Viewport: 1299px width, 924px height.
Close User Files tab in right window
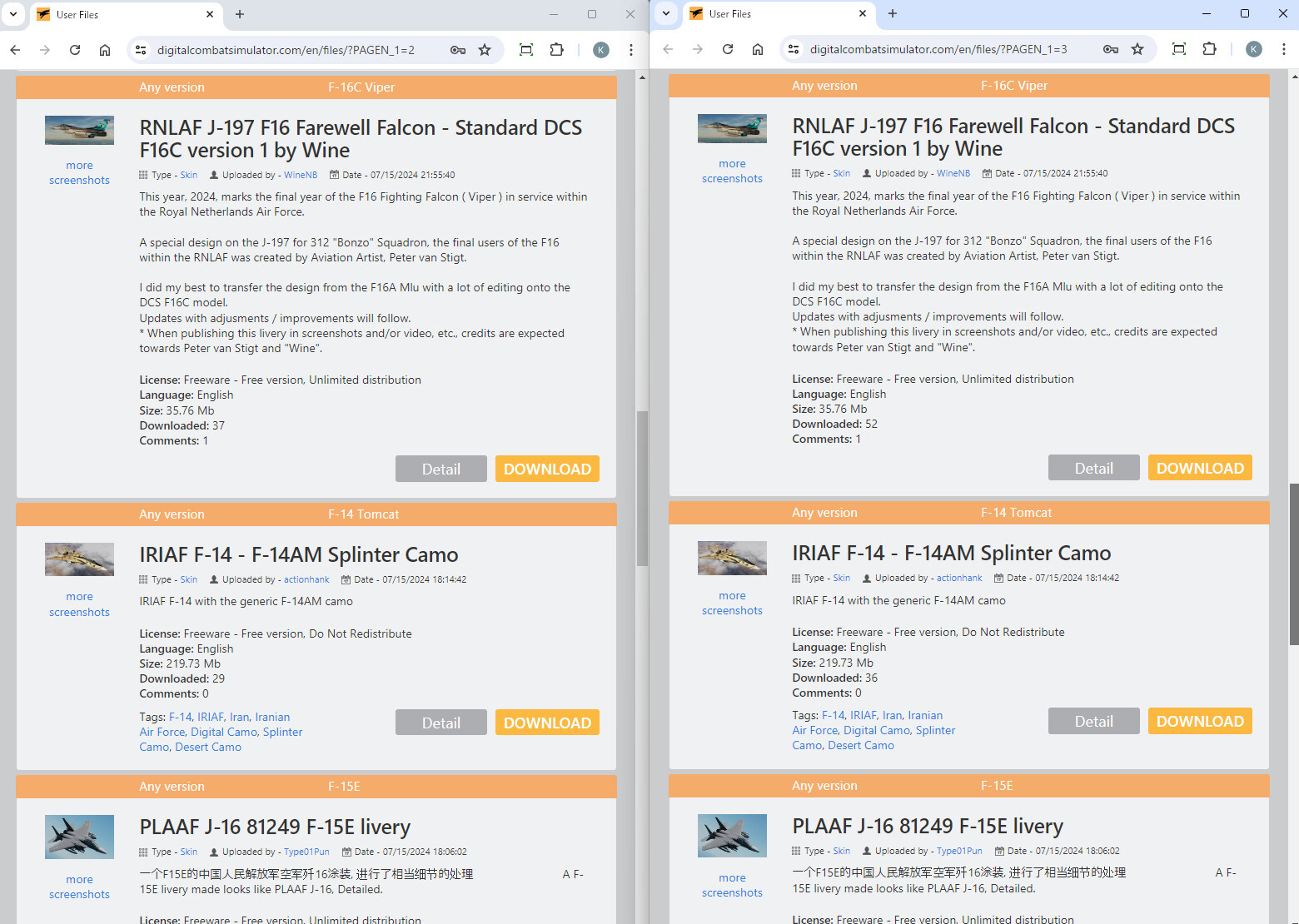point(863,13)
